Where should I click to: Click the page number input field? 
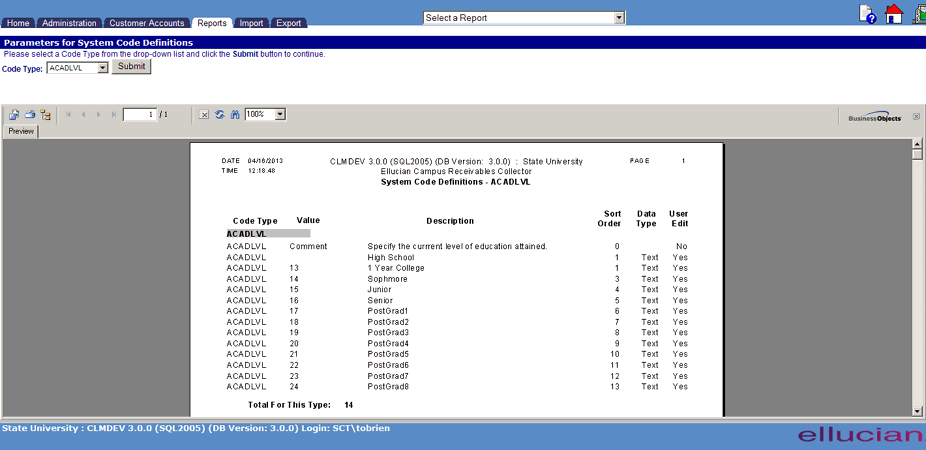139,115
